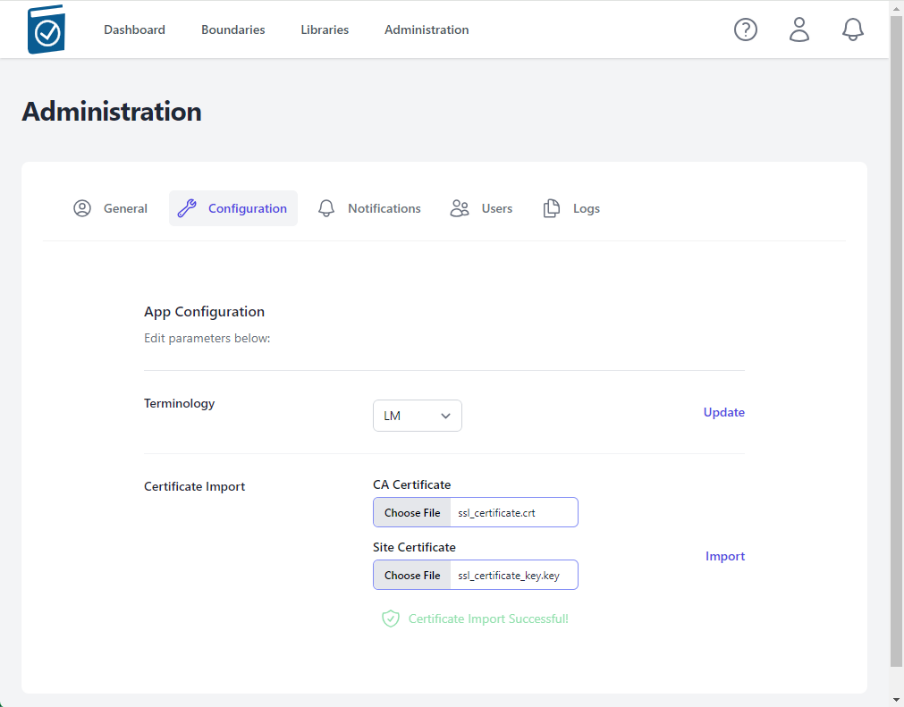This screenshot has height=707, width=904.
Task: Open the help question mark icon
Action: point(745,29)
